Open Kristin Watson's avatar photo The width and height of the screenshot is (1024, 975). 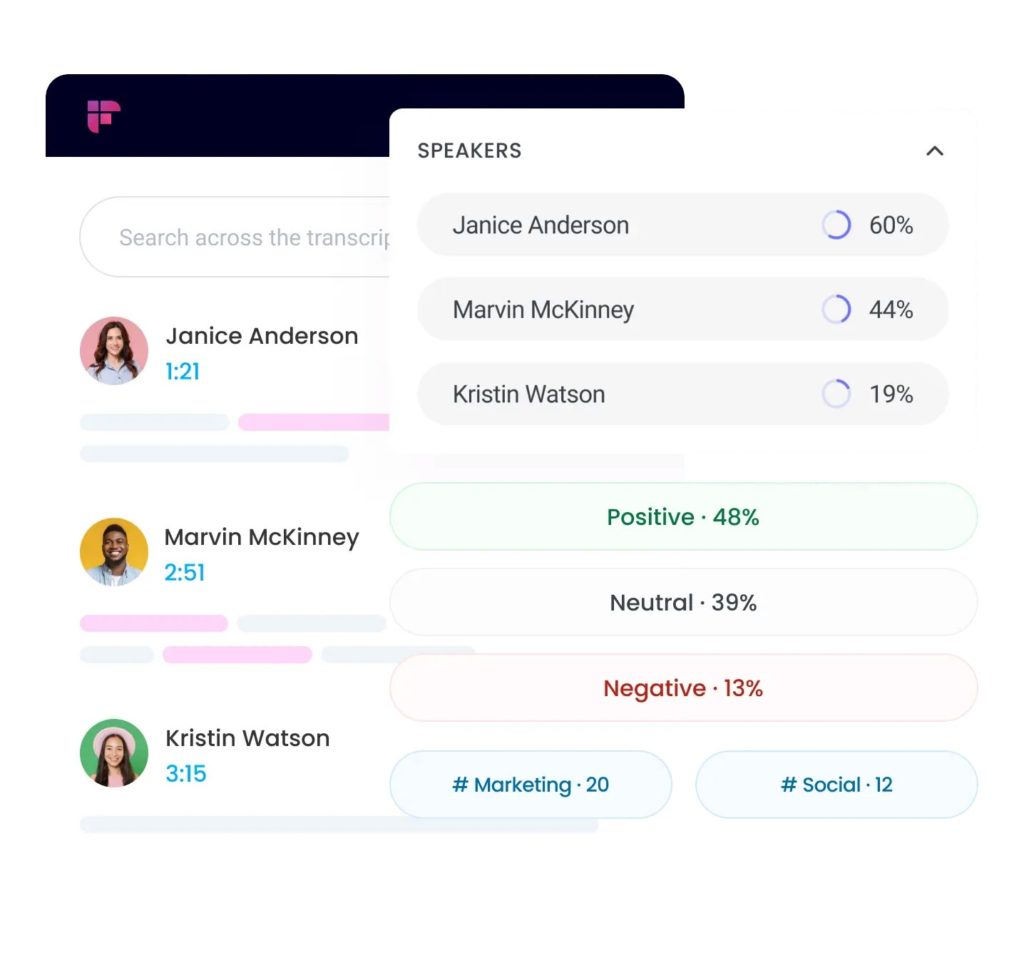(x=114, y=753)
